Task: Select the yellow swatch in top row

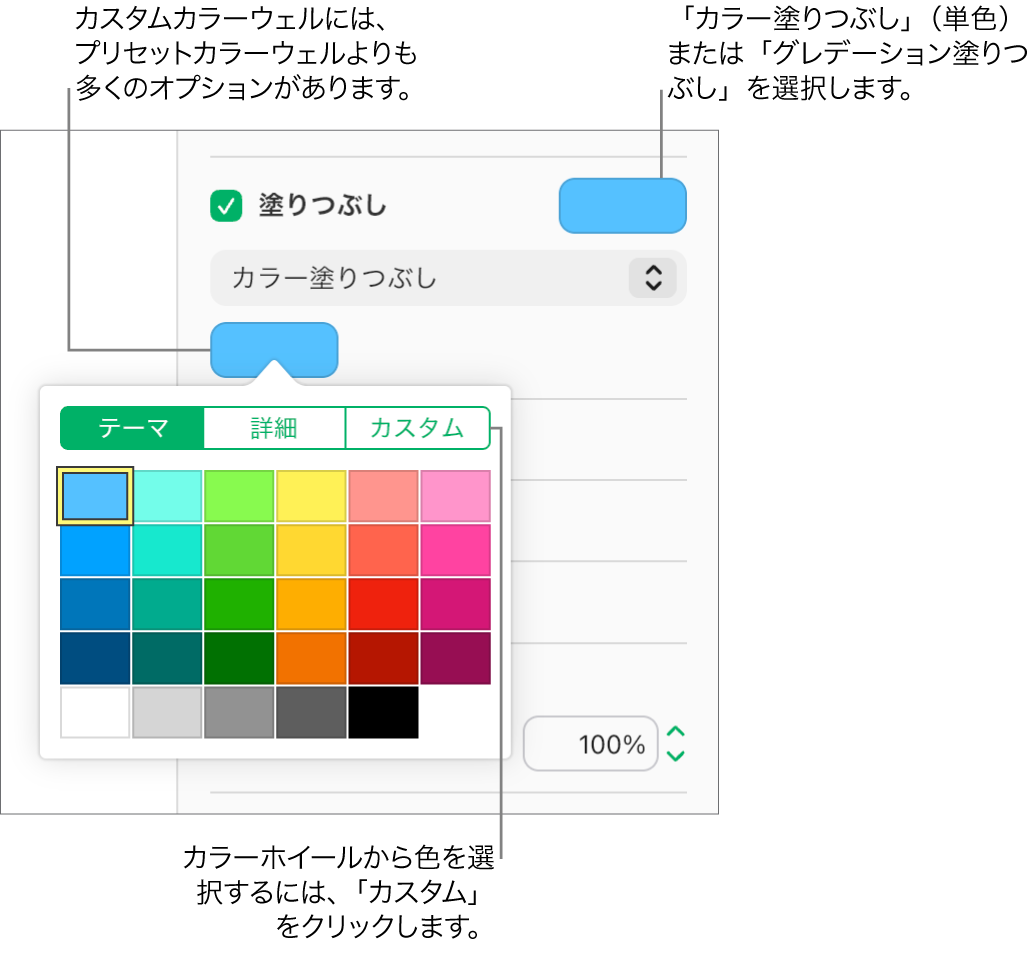Action: [x=311, y=495]
